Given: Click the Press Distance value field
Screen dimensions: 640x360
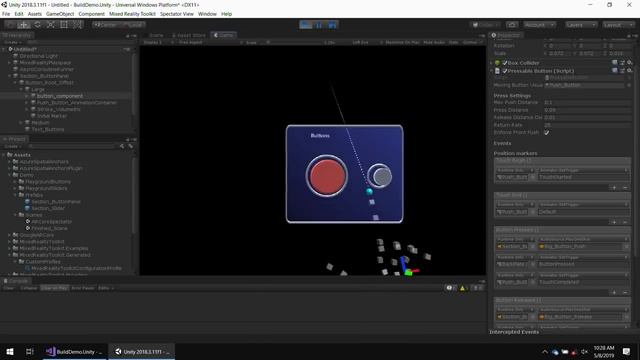Looking at the screenshot, I should (587, 110).
